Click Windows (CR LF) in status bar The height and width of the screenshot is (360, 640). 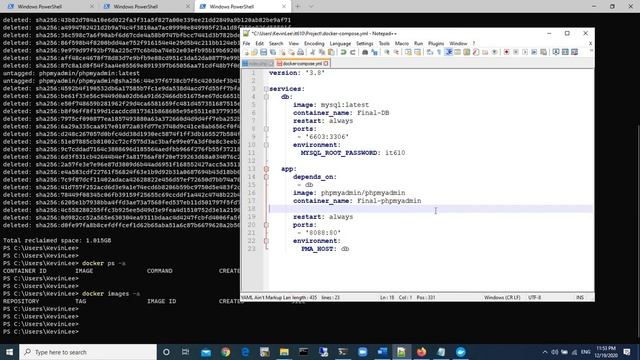[502, 298]
